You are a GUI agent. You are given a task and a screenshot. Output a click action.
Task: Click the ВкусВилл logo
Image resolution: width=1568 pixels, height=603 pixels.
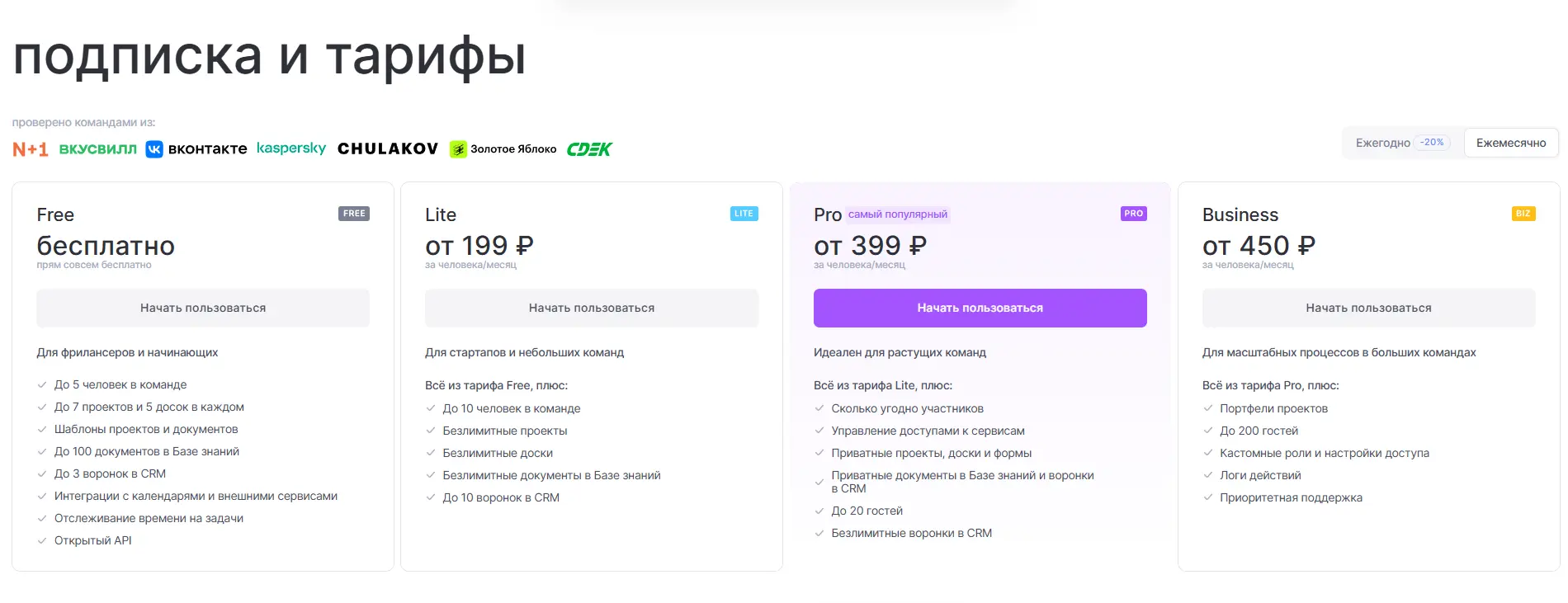[x=97, y=149]
